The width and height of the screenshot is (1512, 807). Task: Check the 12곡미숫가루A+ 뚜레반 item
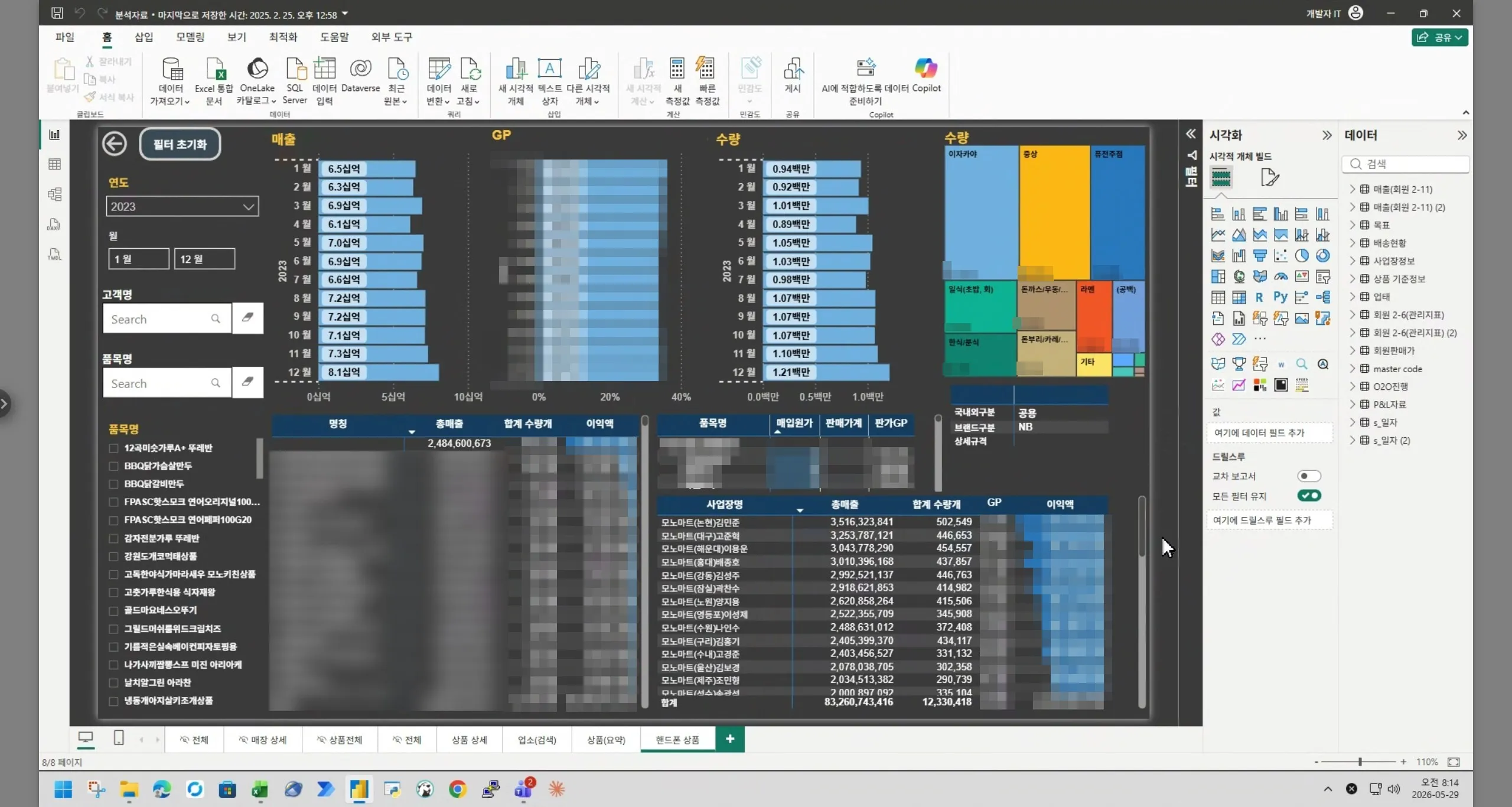click(x=113, y=448)
